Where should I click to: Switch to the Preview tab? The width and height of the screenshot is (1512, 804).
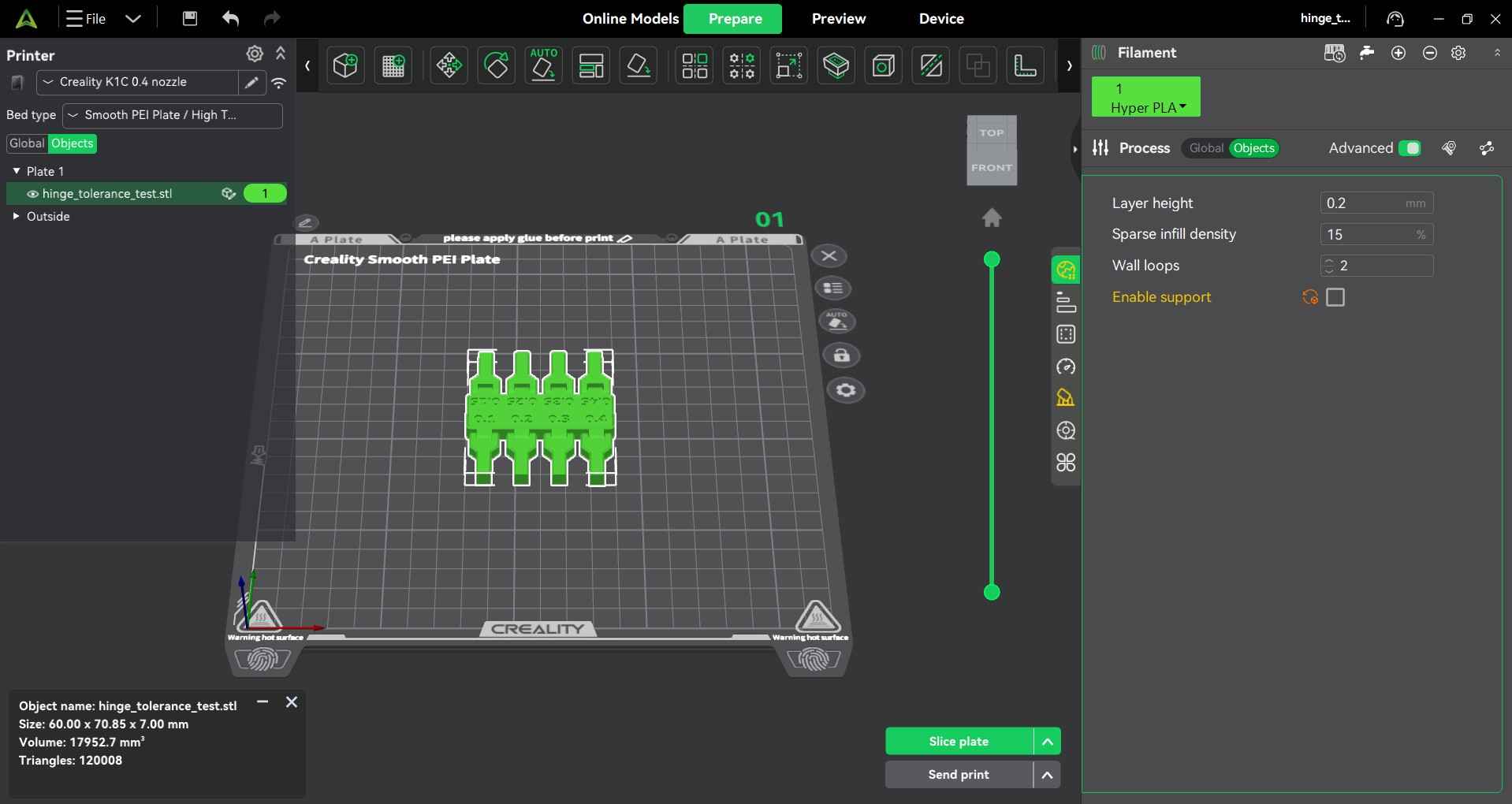[x=839, y=19]
